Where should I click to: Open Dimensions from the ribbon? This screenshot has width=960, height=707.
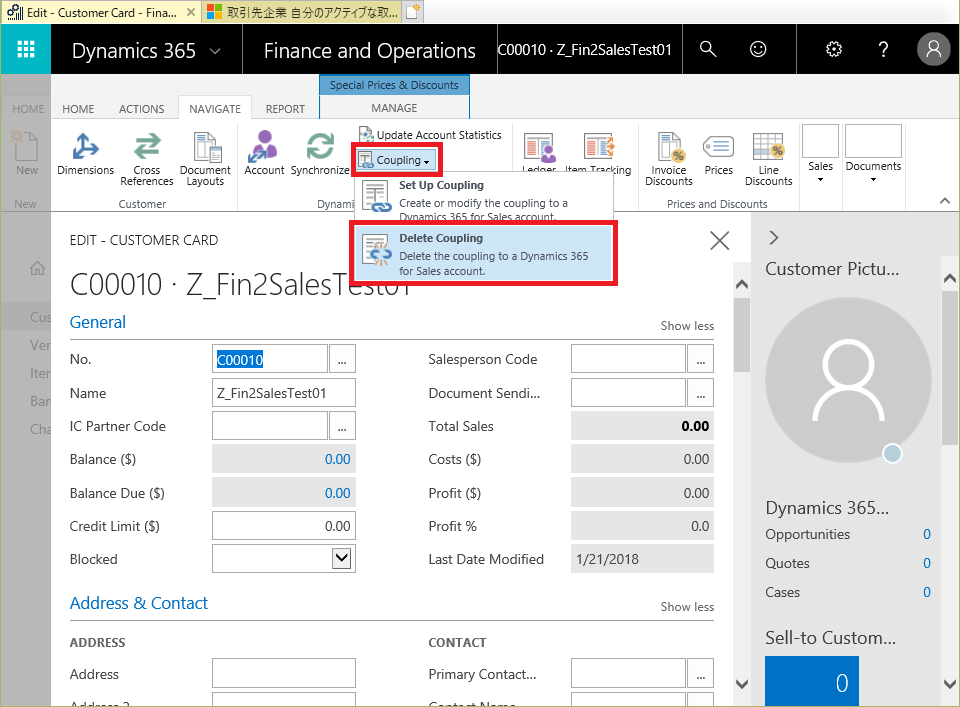coord(86,154)
